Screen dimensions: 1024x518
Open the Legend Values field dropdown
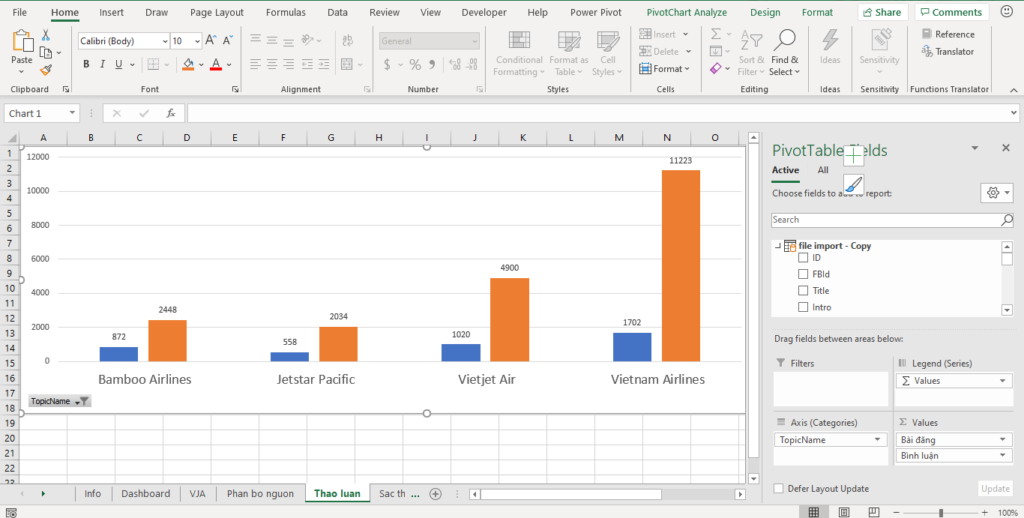[1002, 381]
